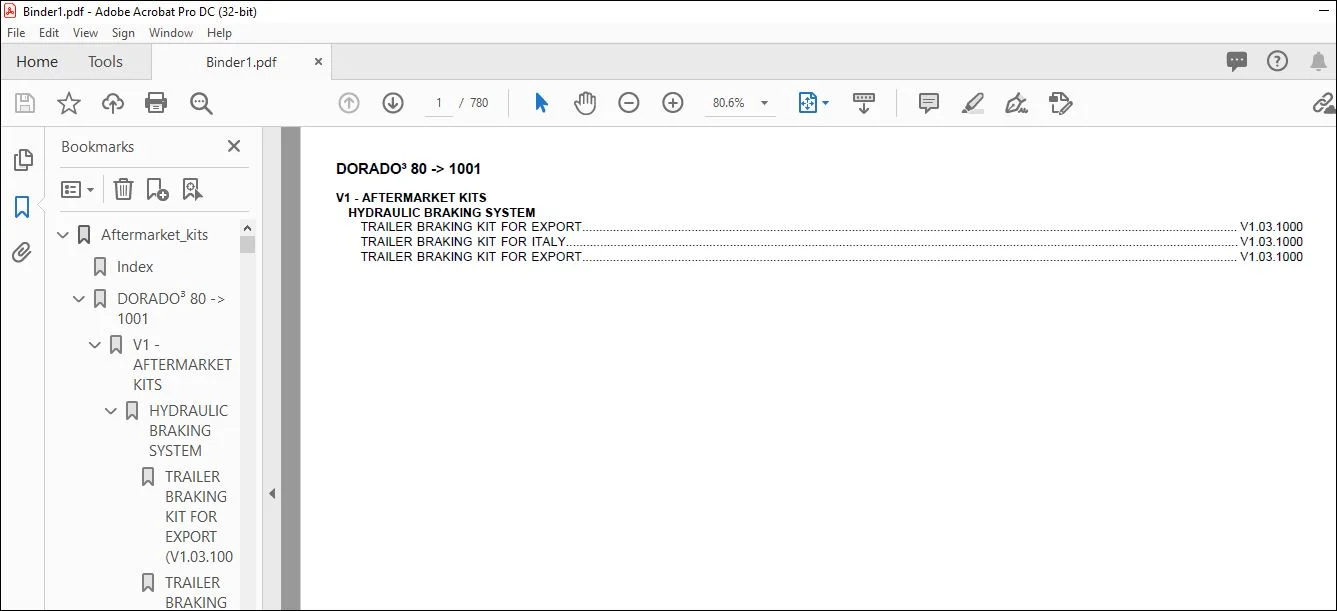Click the bookmarks panel scrollbar thumb
Image resolution: width=1337 pixels, height=611 pixels.
coord(248,244)
